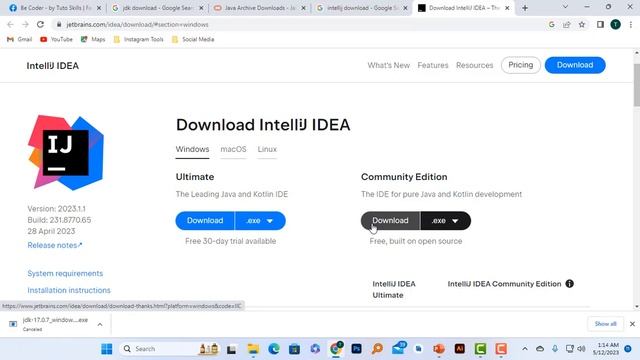
Task: Open the green Camtasia icon in taskbar
Action: (480, 349)
